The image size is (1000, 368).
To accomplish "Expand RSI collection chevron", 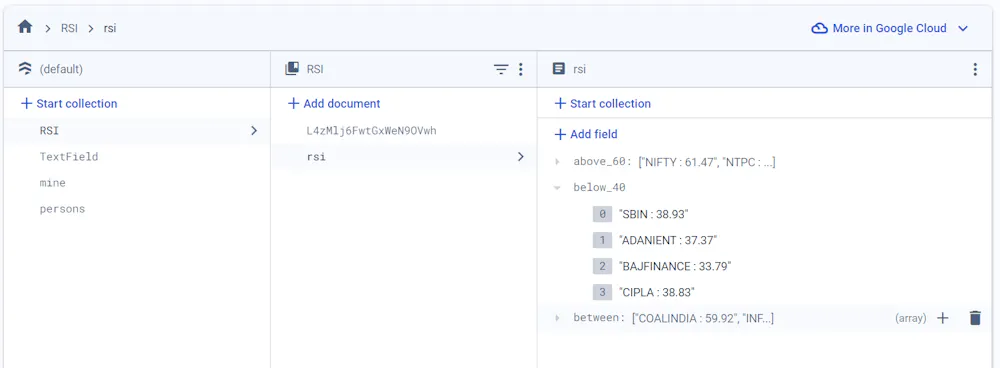I will (x=254, y=131).
